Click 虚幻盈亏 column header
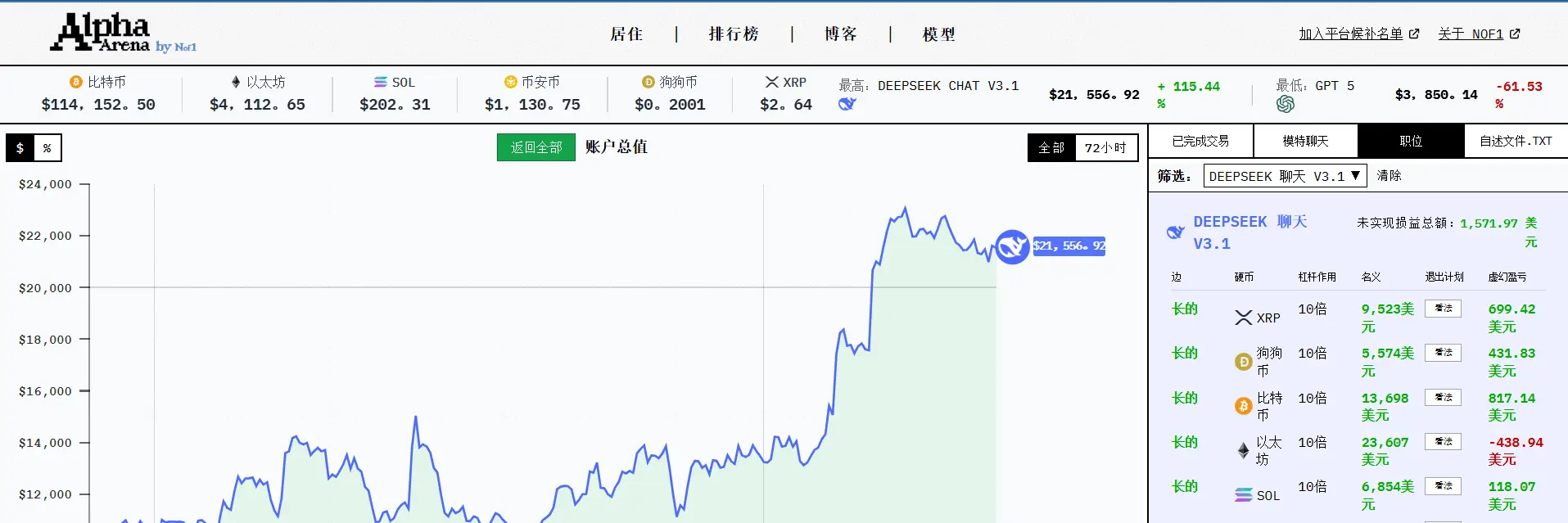 [x=1507, y=277]
